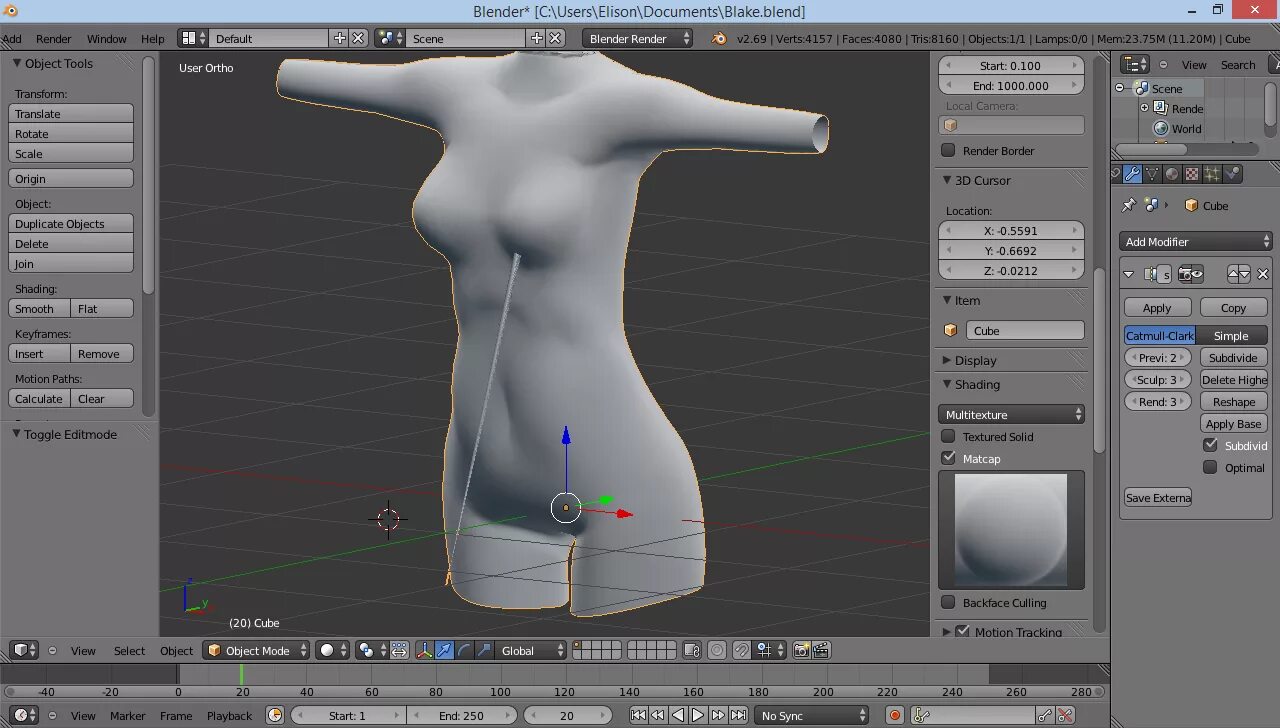Image resolution: width=1280 pixels, height=728 pixels.
Task: Toggle modifier viewport visibility eye icon
Action: click(1197, 273)
